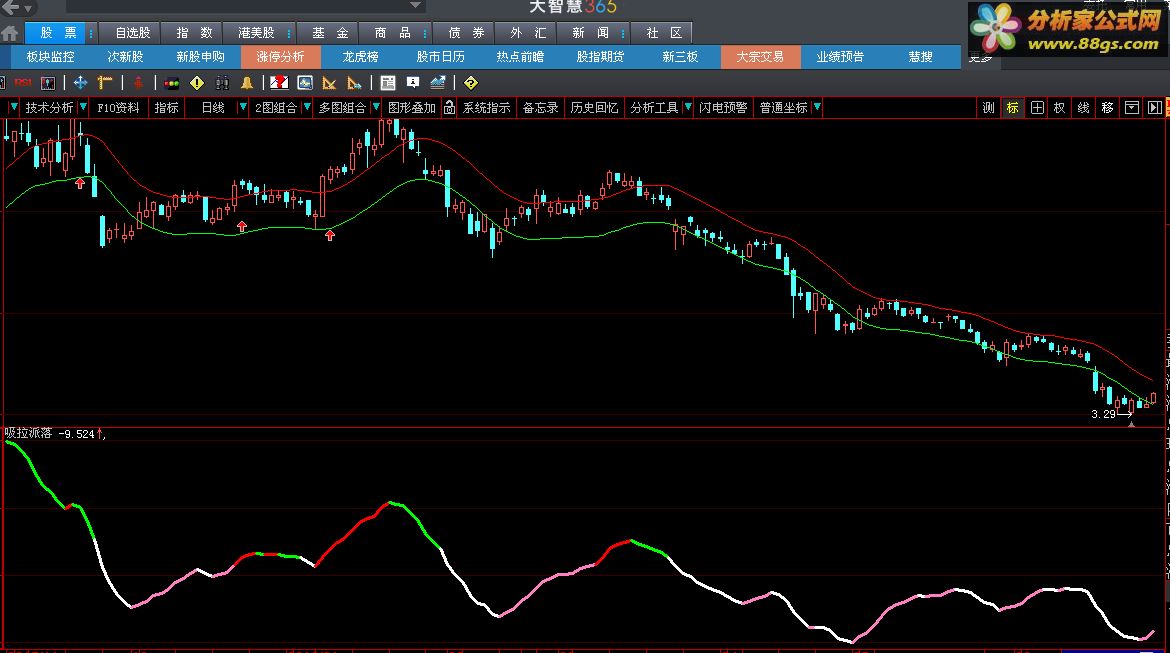Viewport: 1170px width, 653px height.
Task: Open the 涨停分析 sub-tab
Action: [281, 57]
